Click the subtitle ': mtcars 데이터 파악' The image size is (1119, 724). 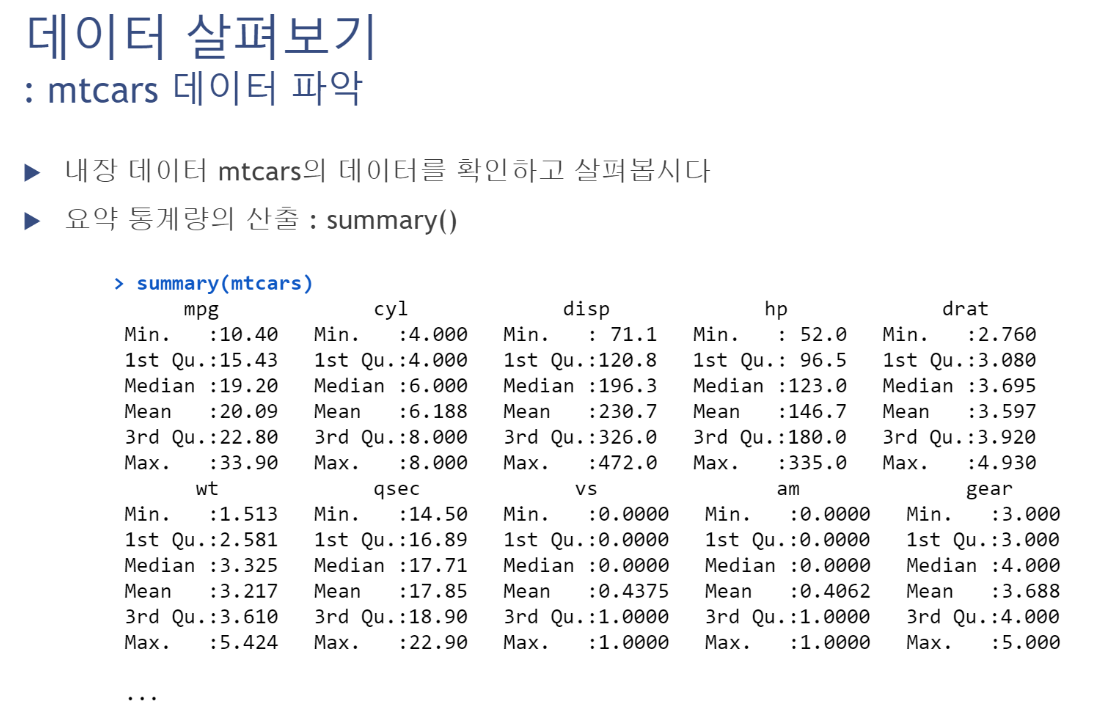pos(193,89)
